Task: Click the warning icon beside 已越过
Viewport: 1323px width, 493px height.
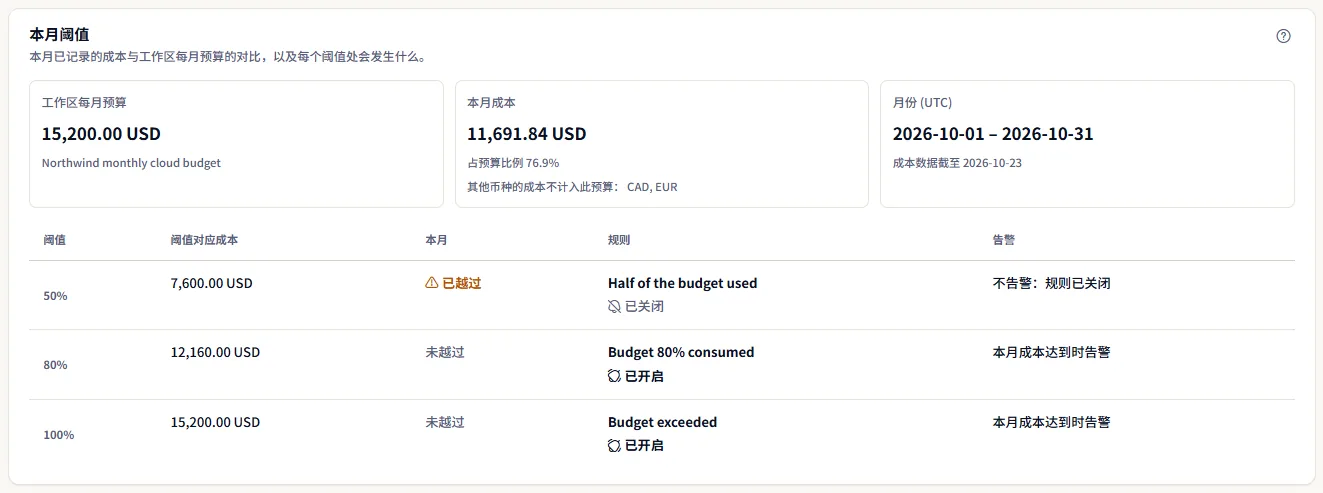Action: [432, 283]
